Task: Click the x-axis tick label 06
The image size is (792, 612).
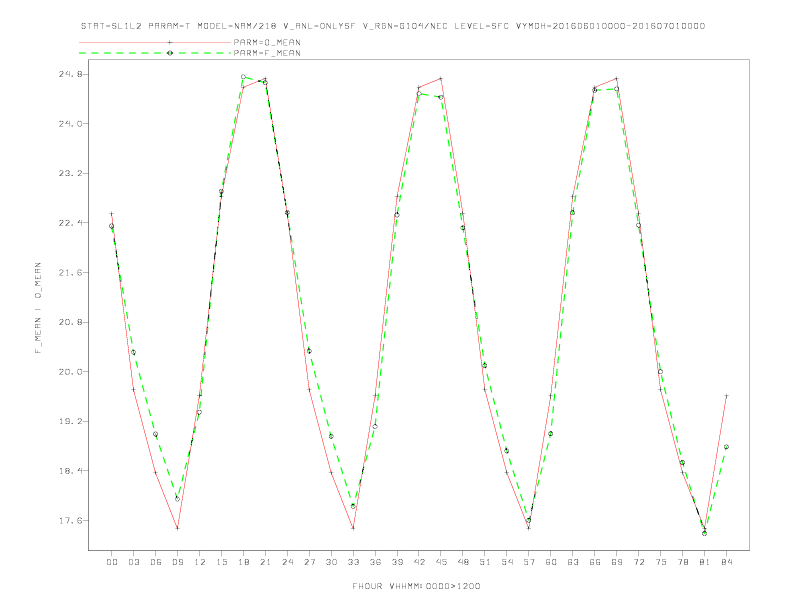Action: 156,562
